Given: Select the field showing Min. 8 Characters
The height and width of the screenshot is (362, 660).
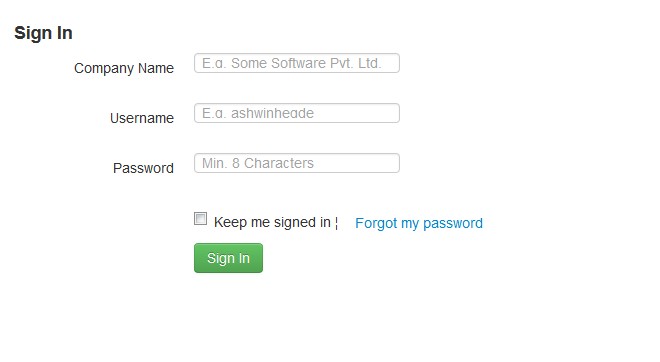Looking at the screenshot, I should [x=297, y=163].
